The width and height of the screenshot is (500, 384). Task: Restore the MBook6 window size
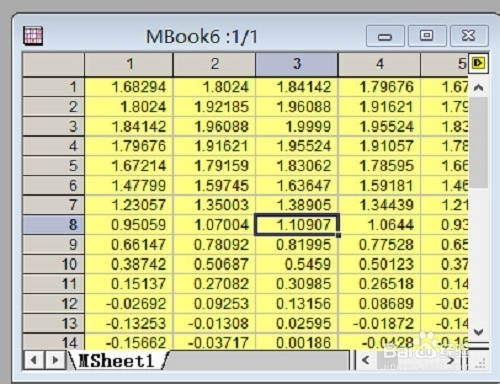click(427, 36)
